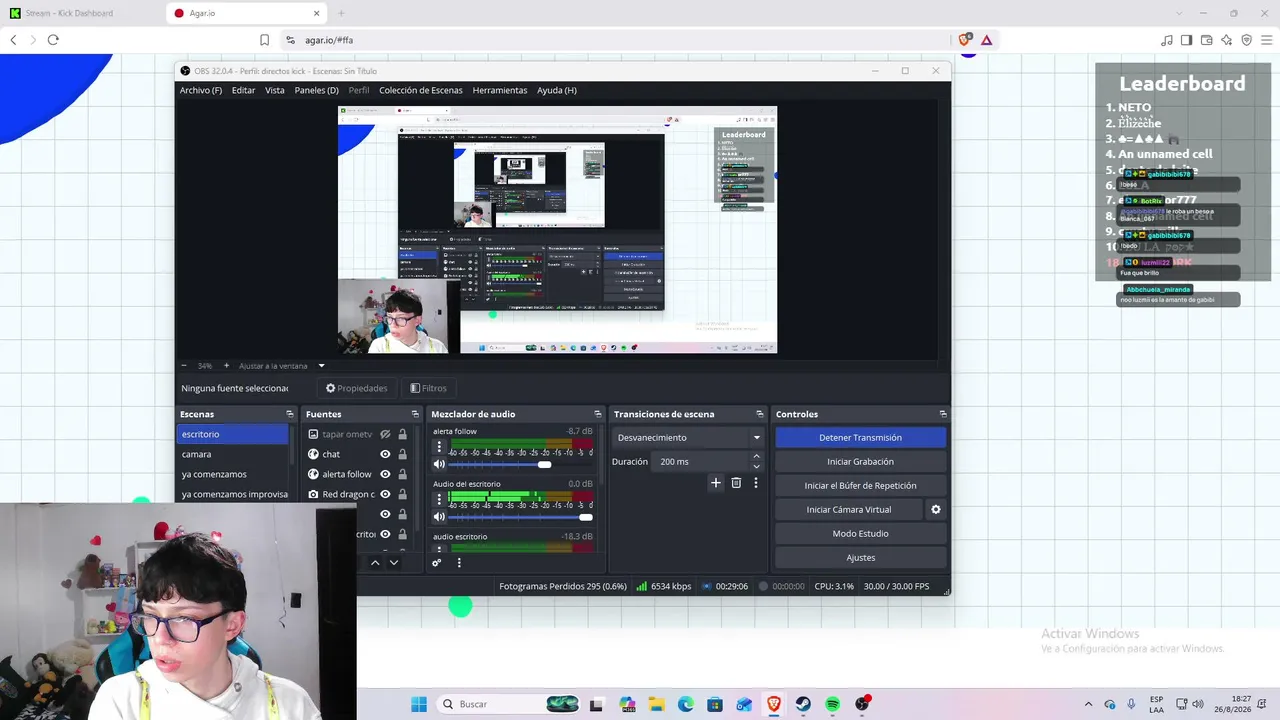Select the escritorio scene
The height and width of the screenshot is (720, 1280).
click(232, 434)
